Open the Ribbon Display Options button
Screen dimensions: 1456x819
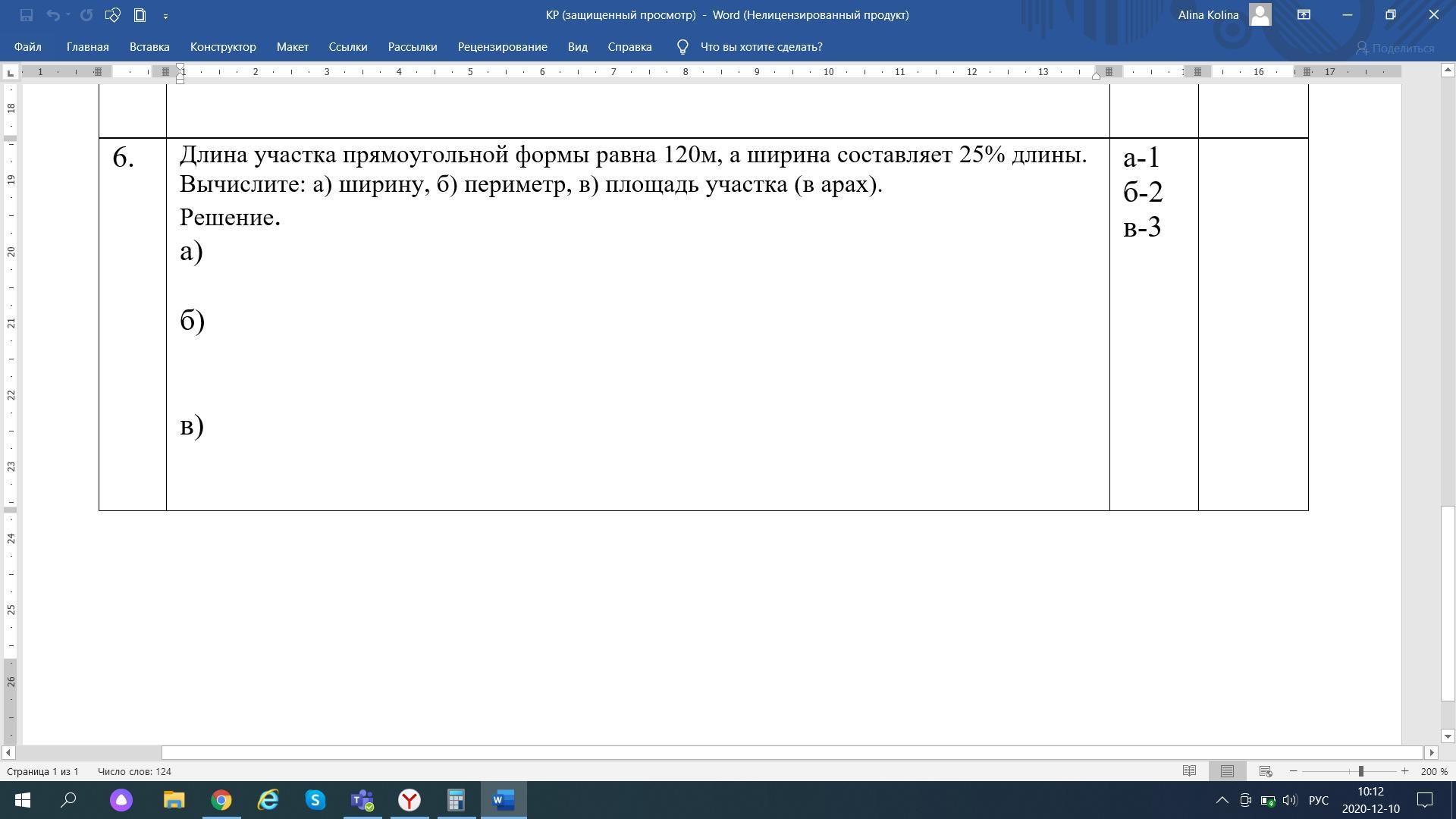click(1304, 15)
